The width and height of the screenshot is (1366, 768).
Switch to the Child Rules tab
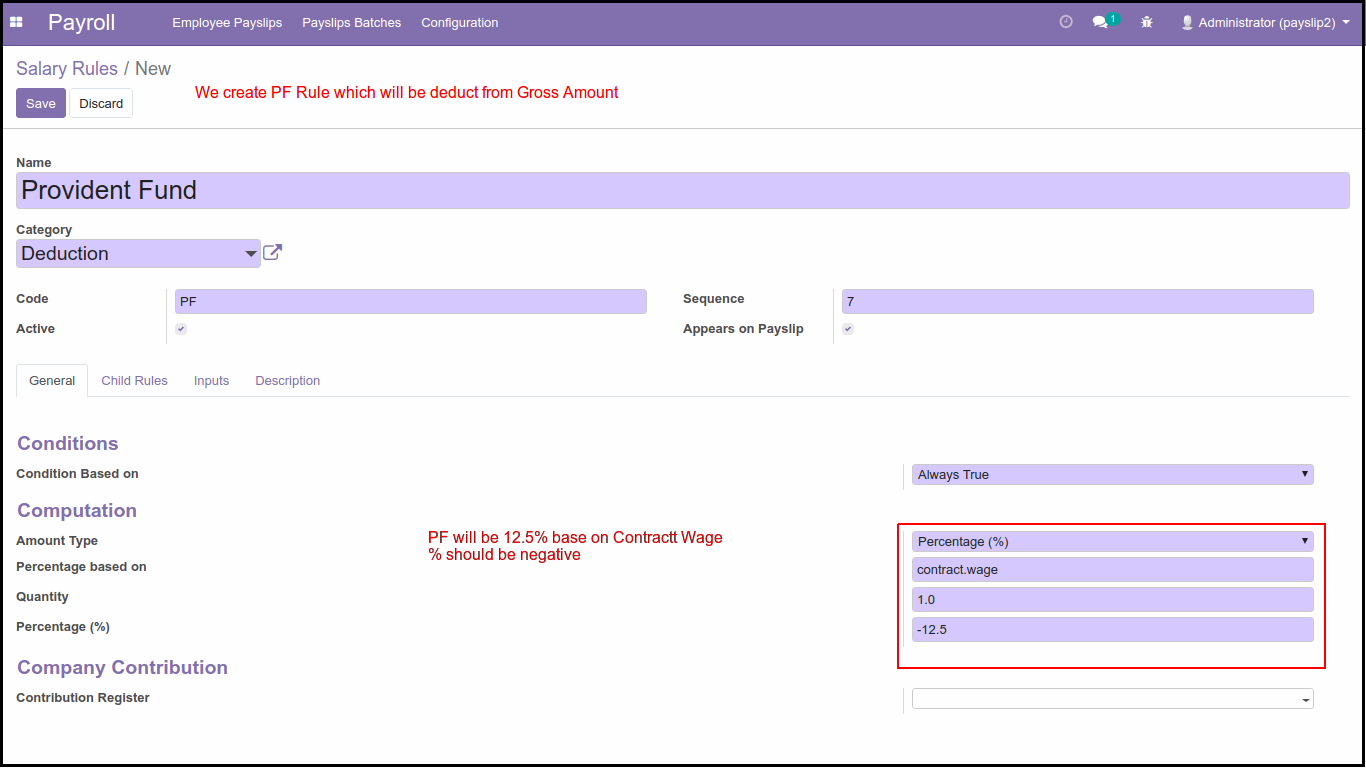tap(134, 381)
